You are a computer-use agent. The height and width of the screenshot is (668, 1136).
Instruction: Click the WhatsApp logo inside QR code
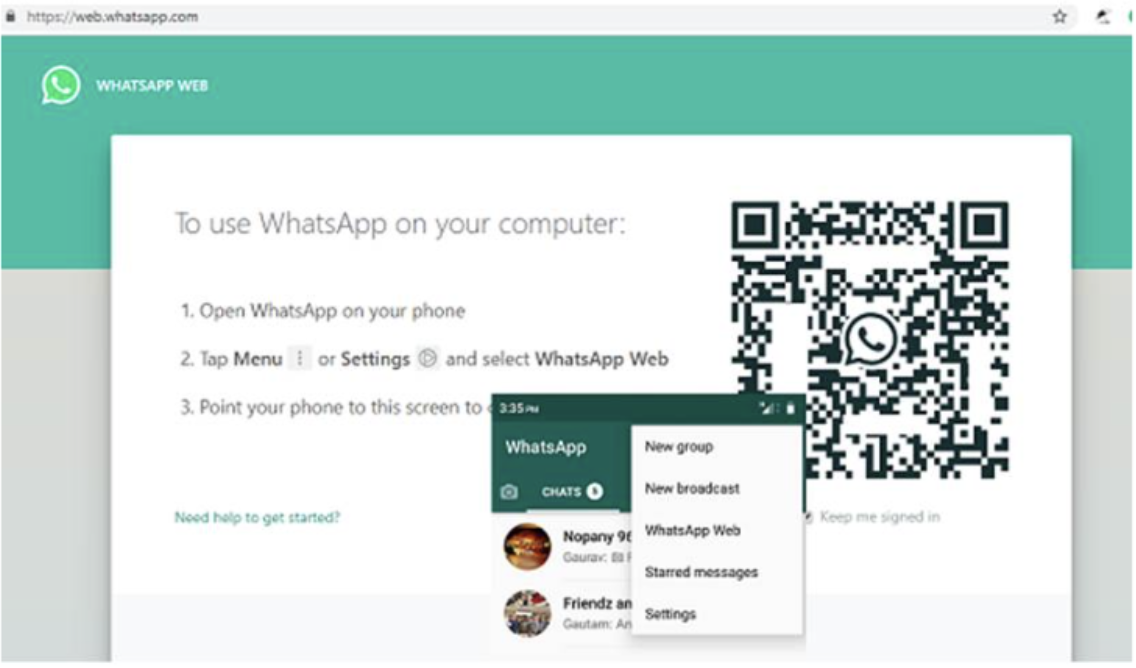(x=869, y=338)
